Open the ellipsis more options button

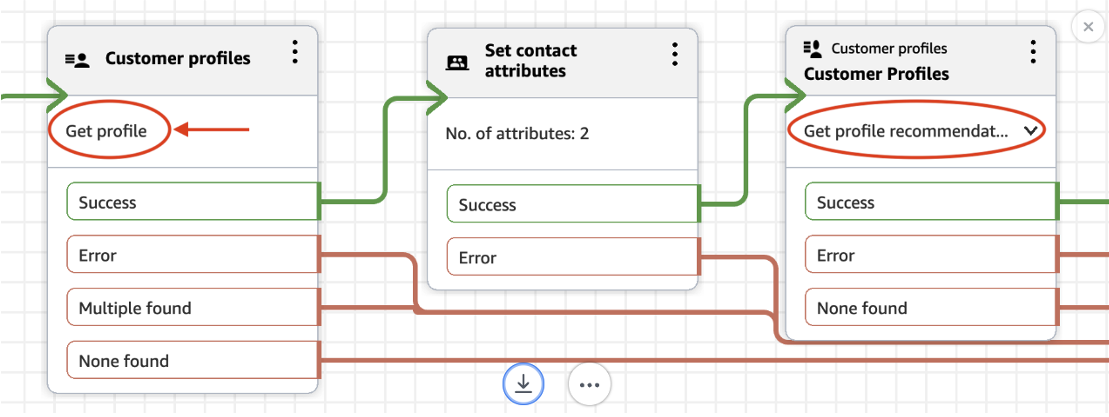point(589,384)
